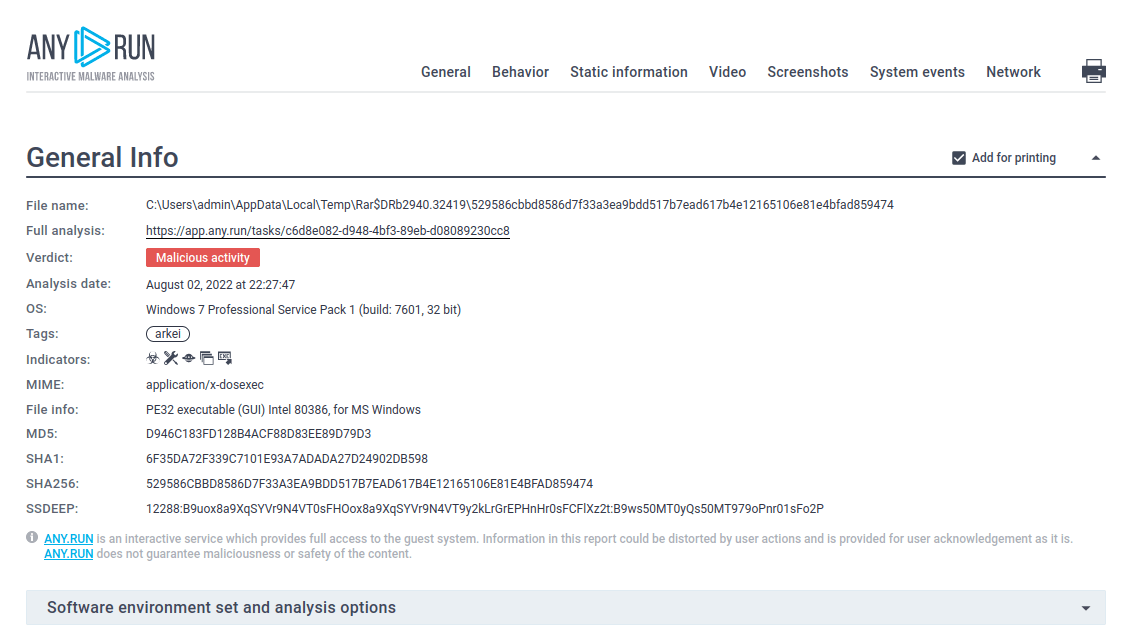Open the full analysis link
Image resolution: width=1132 pixels, height=644 pixels.
click(x=328, y=230)
